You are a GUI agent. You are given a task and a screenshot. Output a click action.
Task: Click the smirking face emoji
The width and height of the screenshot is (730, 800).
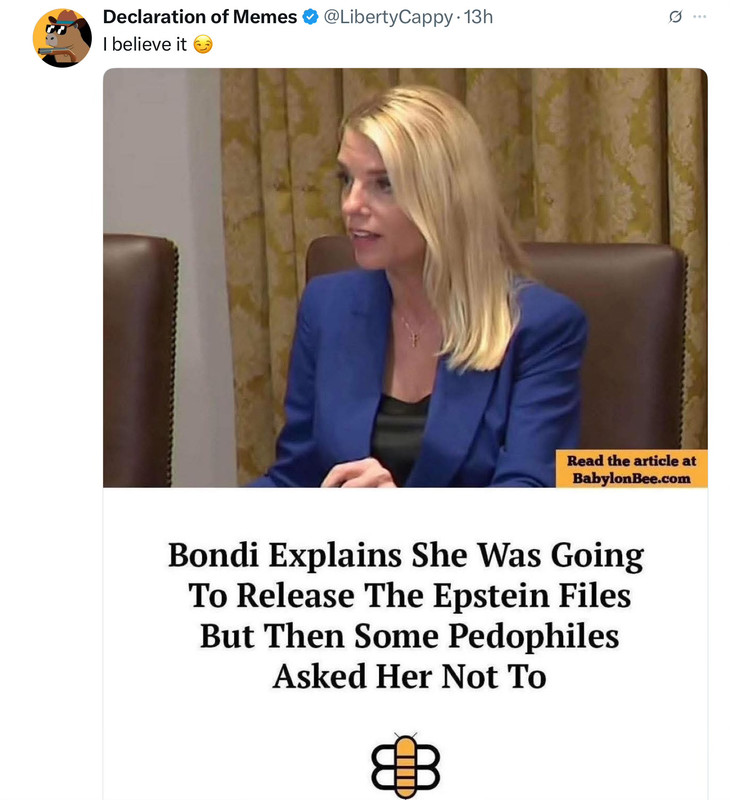(x=203, y=45)
